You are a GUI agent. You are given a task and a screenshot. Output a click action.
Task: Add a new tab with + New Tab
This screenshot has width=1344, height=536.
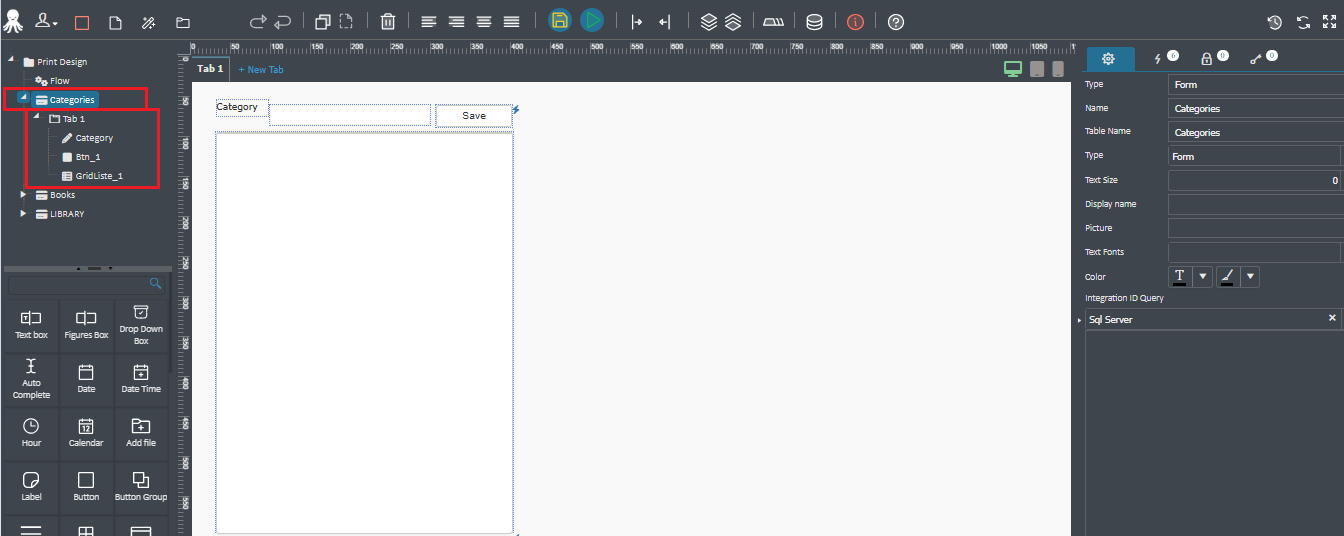click(261, 70)
